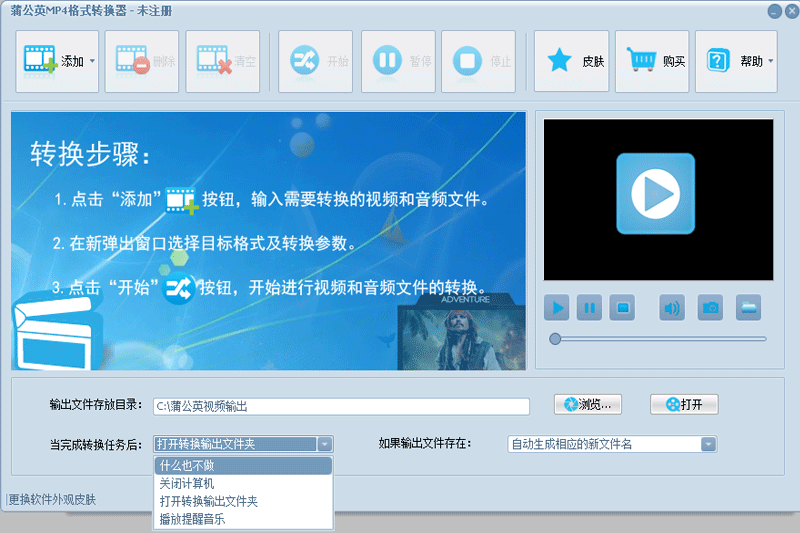Select the 打开转换输出文件夹 list option

click(x=243, y=501)
